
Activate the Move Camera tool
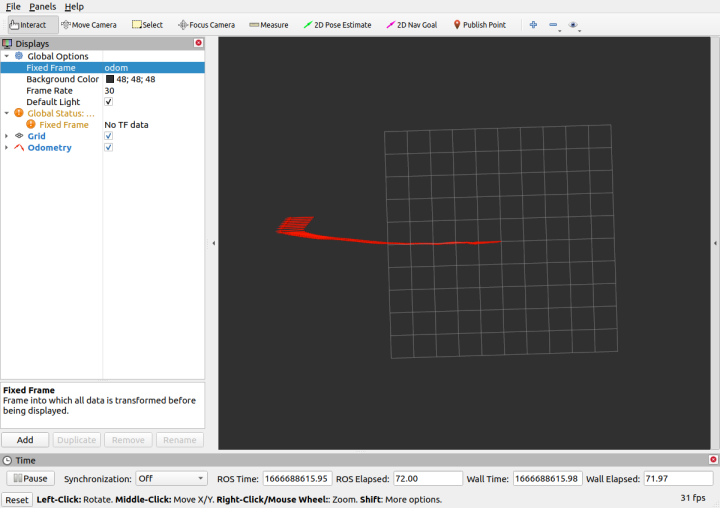(x=89, y=25)
